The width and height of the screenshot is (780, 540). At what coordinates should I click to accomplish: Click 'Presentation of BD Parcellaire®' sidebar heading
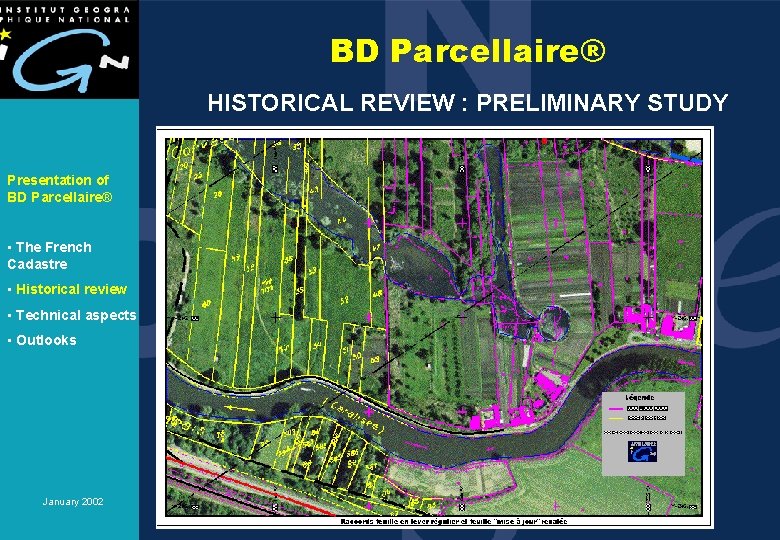point(60,188)
